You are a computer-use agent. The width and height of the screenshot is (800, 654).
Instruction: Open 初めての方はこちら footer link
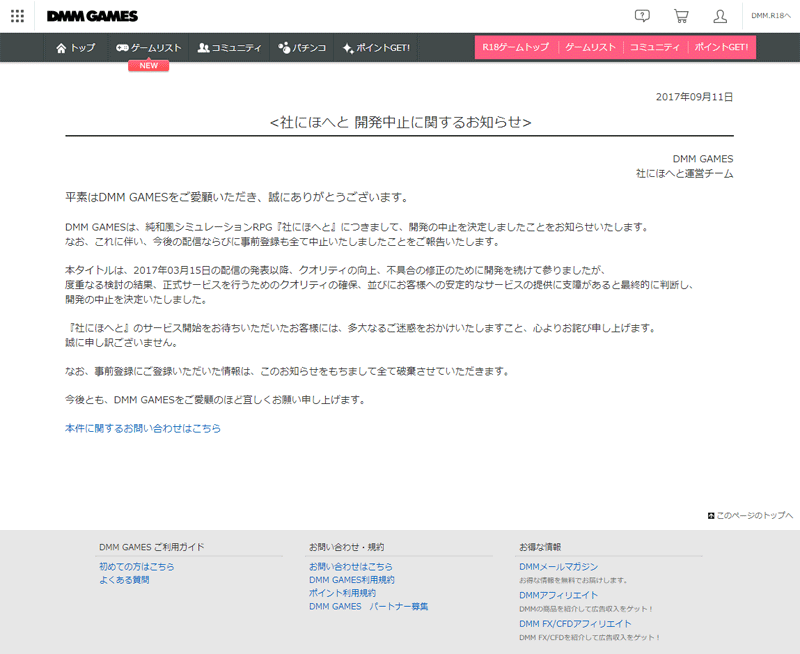pyautogui.click(x=137, y=567)
